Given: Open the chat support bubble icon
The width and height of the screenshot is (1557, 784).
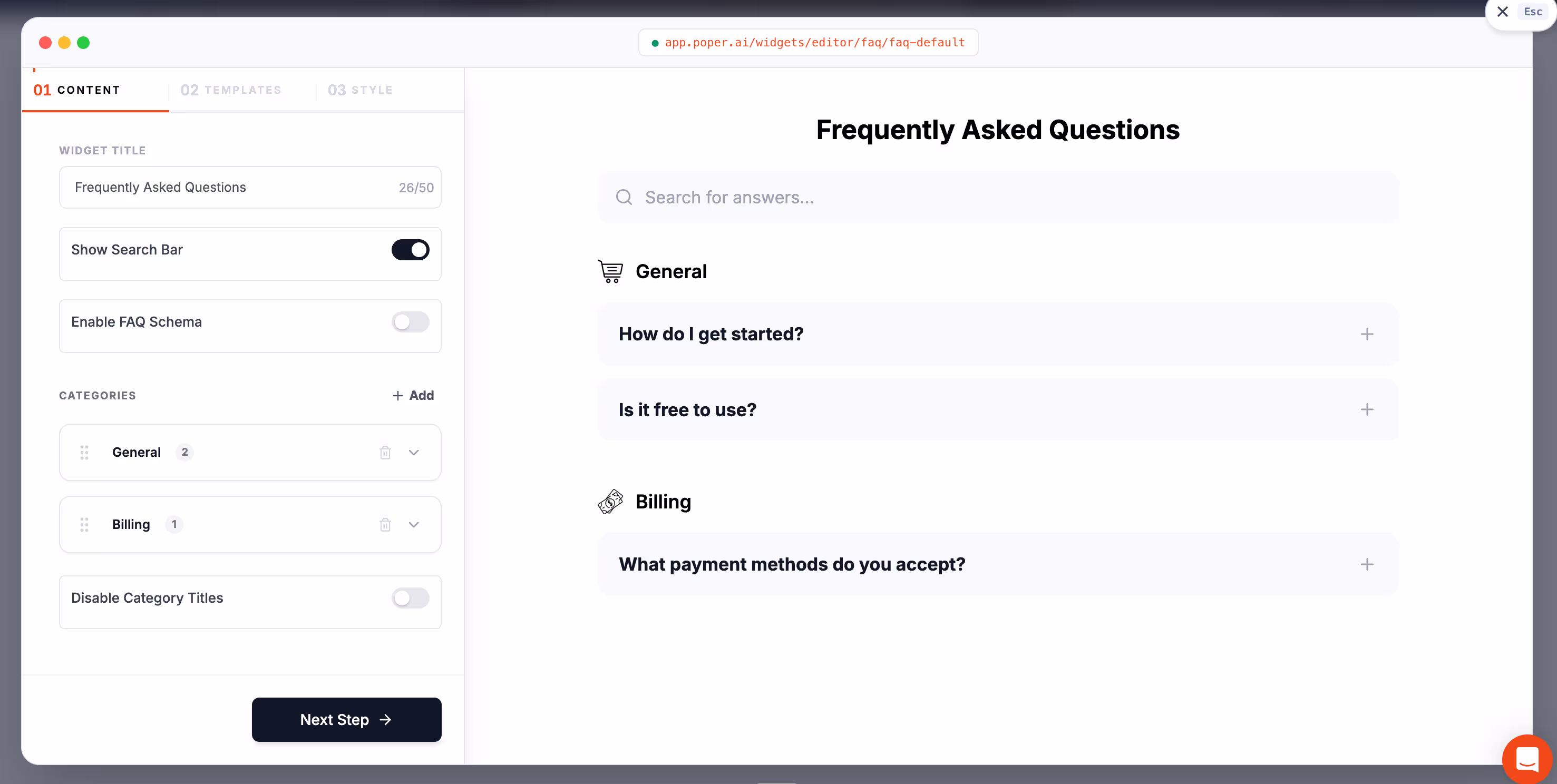Looking at the screenshot, I should (1527, 759).
